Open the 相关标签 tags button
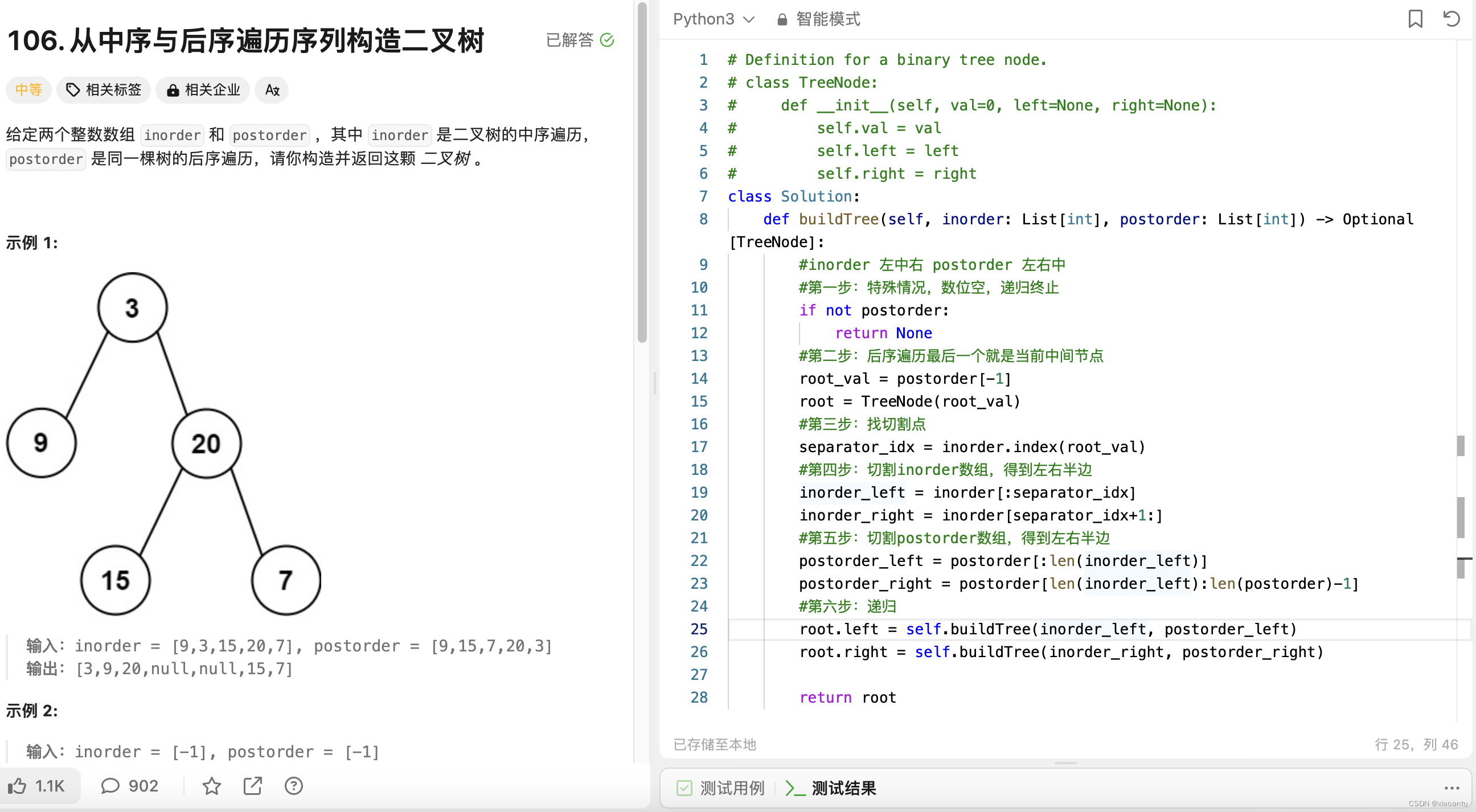This screenshot has width=1476, height=812. (104, 89)
